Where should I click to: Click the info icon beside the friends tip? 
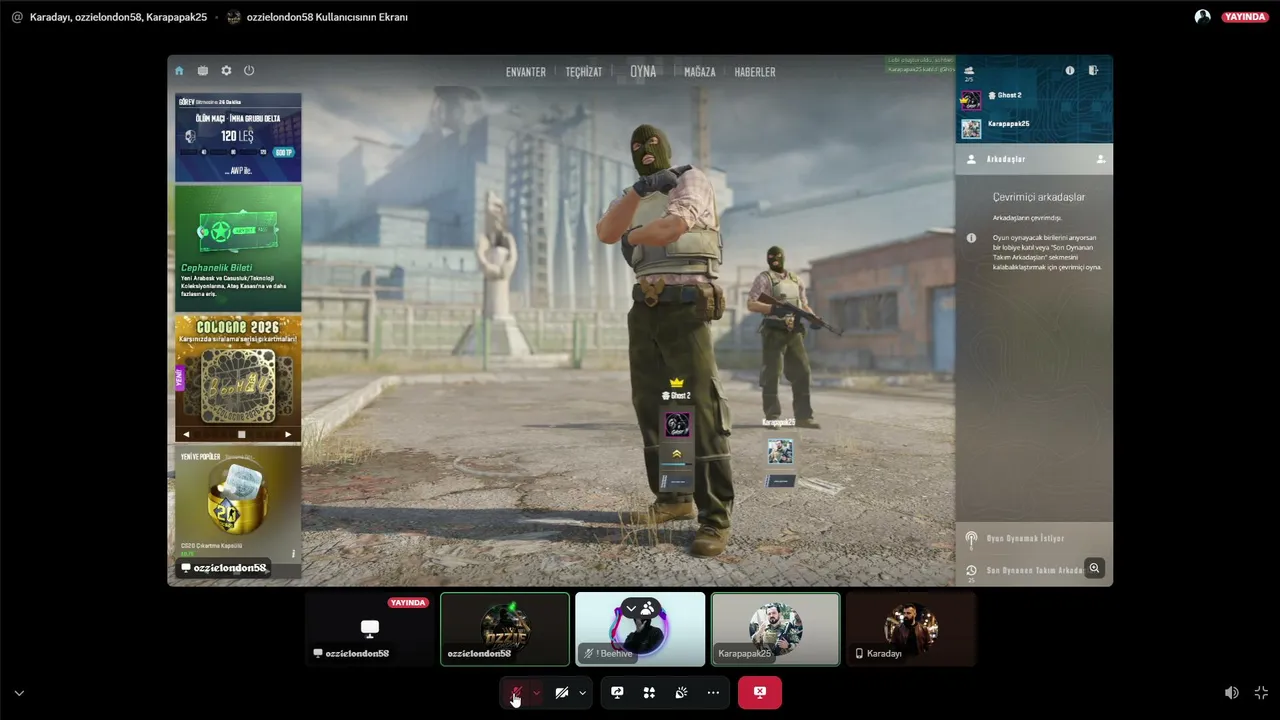coord(971,238)
